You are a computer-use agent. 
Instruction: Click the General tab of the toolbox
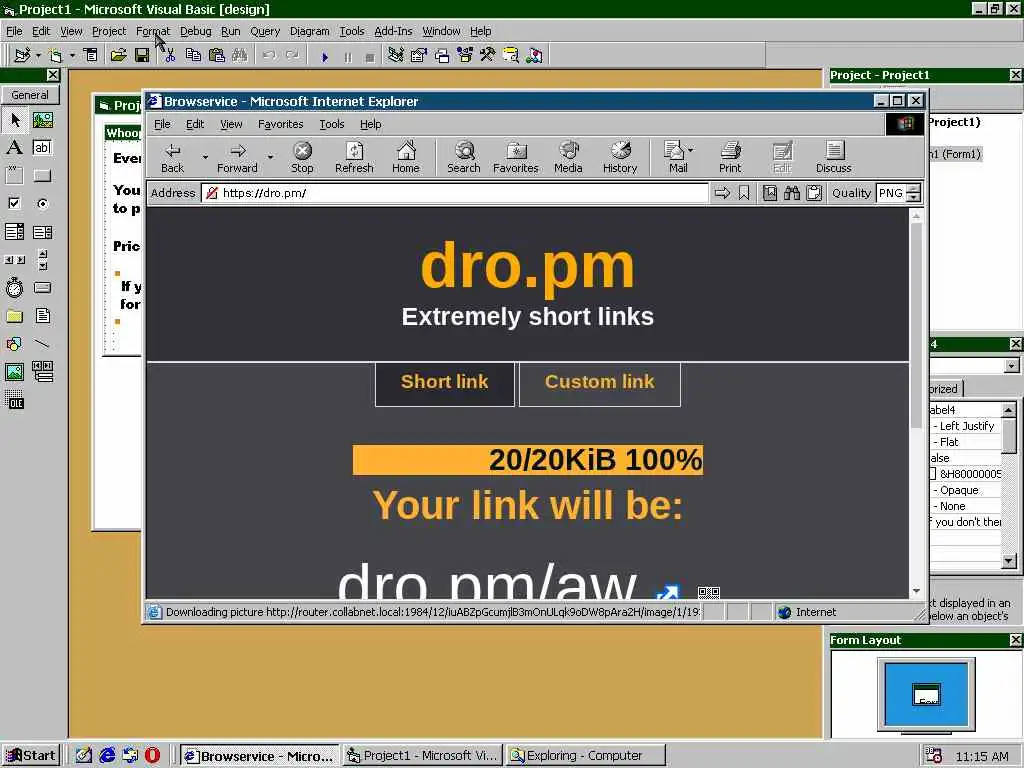coord(30,95)
